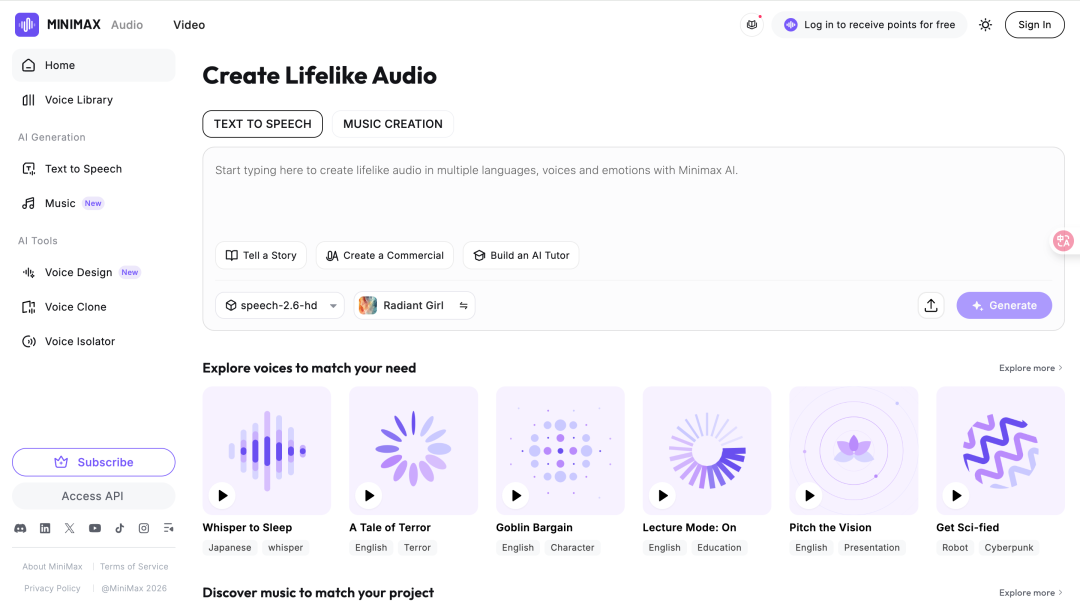Screen dimensions: 1080x610
Task: Click the MiniMax logo icon
Action: click(x=27, y=25)
